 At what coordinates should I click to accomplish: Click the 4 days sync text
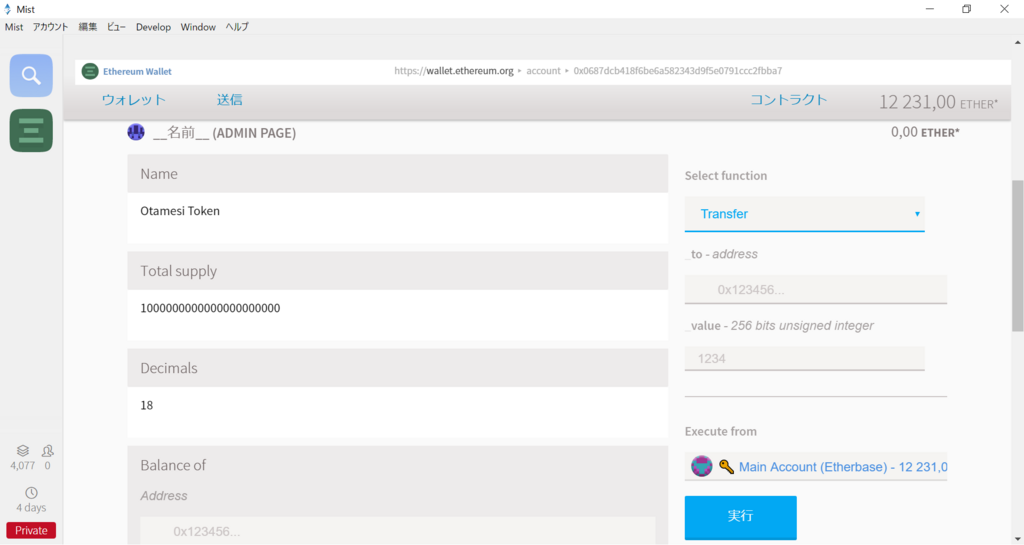[31, 507]
